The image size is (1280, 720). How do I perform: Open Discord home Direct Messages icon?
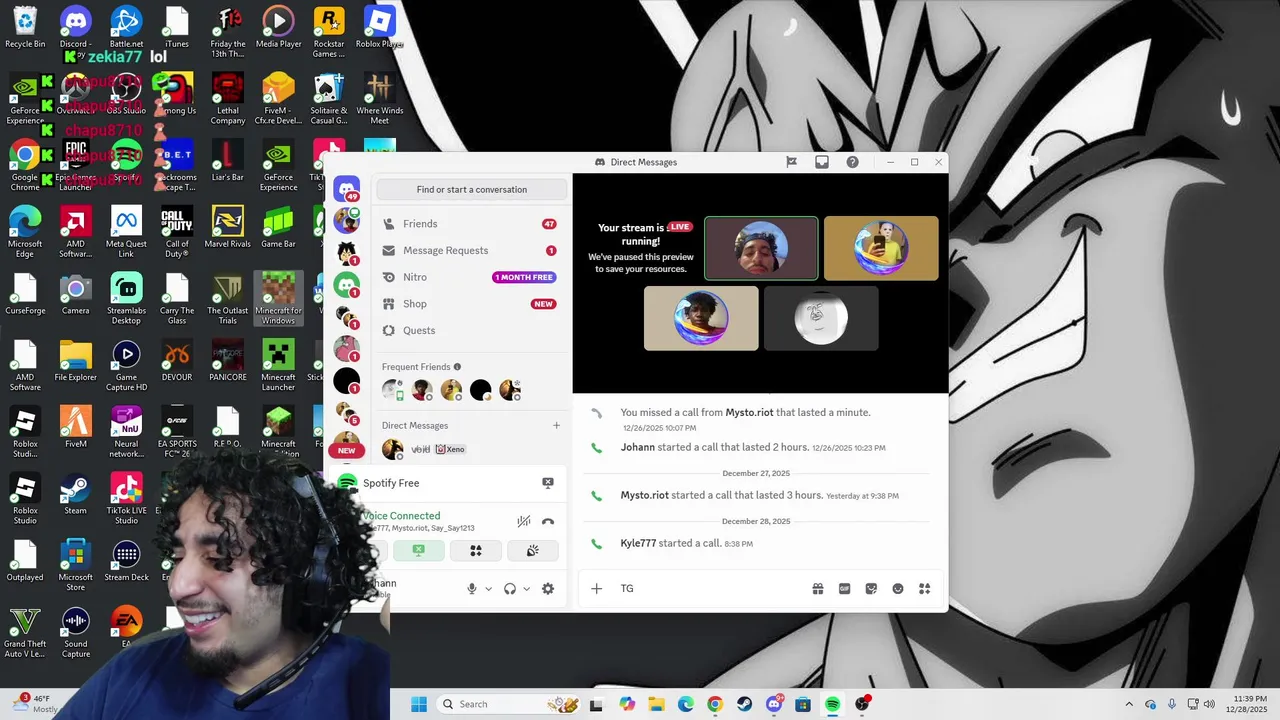point(347,189)
